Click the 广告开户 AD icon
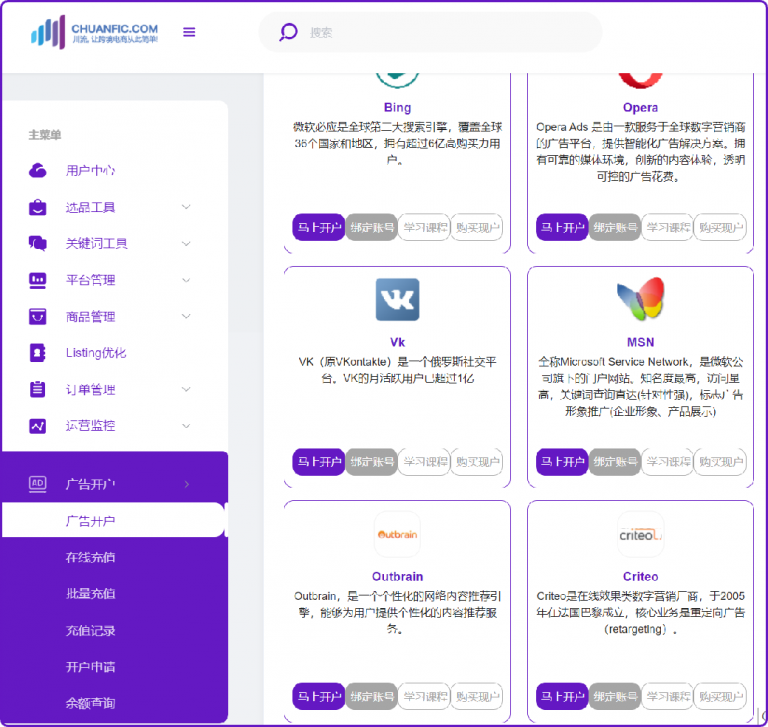Image resolution: width=768 pixels, height=727 pixels. click(38, 484)
